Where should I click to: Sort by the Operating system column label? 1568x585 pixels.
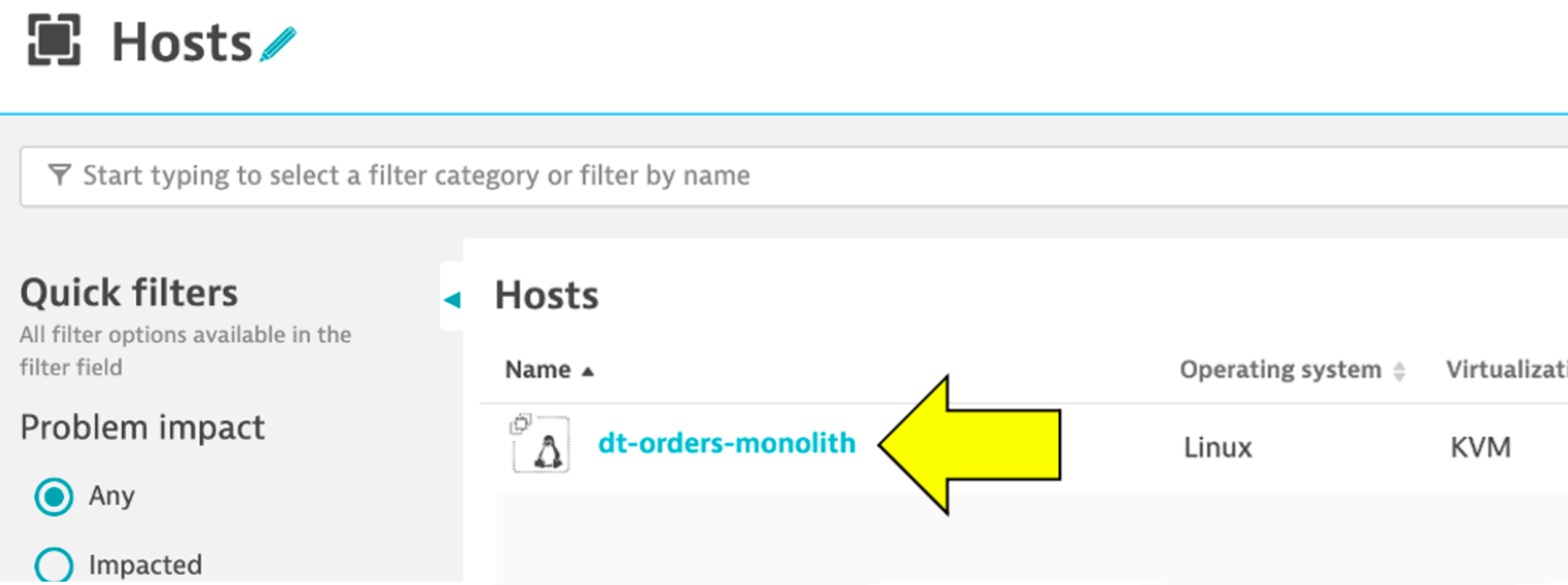point(1280,370)
